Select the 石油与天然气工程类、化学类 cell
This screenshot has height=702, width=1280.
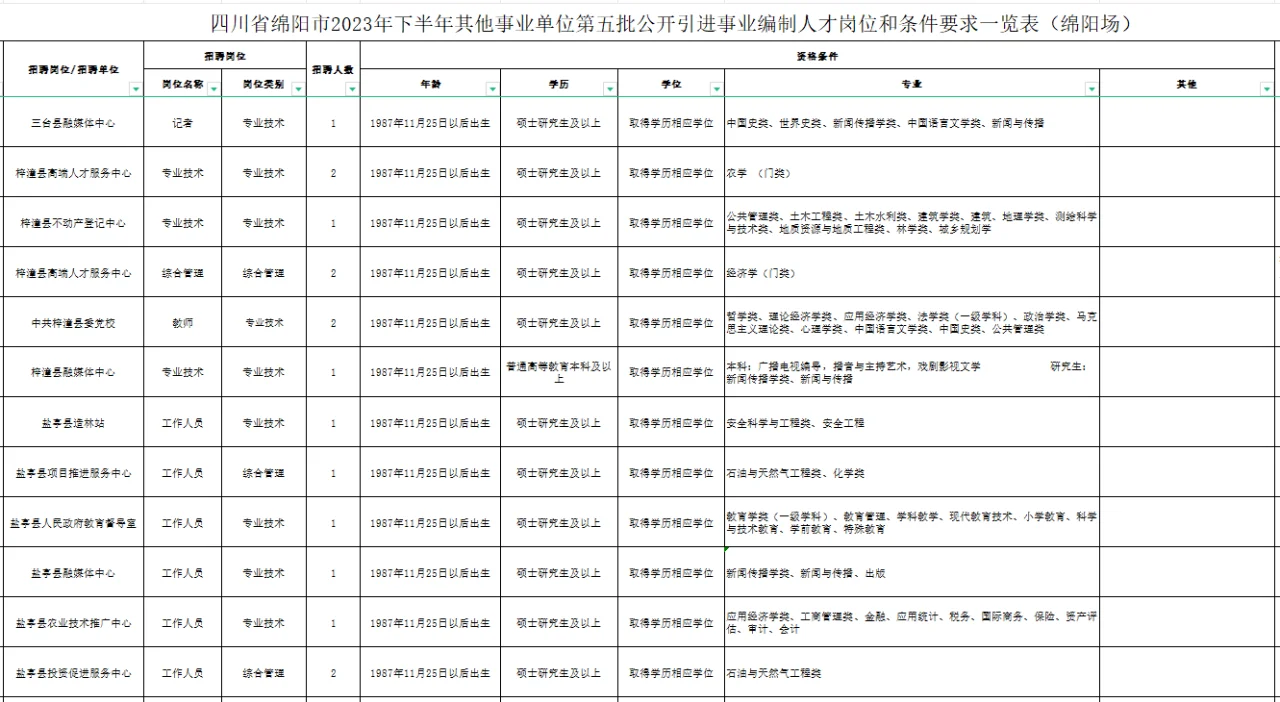pos(912,473)
